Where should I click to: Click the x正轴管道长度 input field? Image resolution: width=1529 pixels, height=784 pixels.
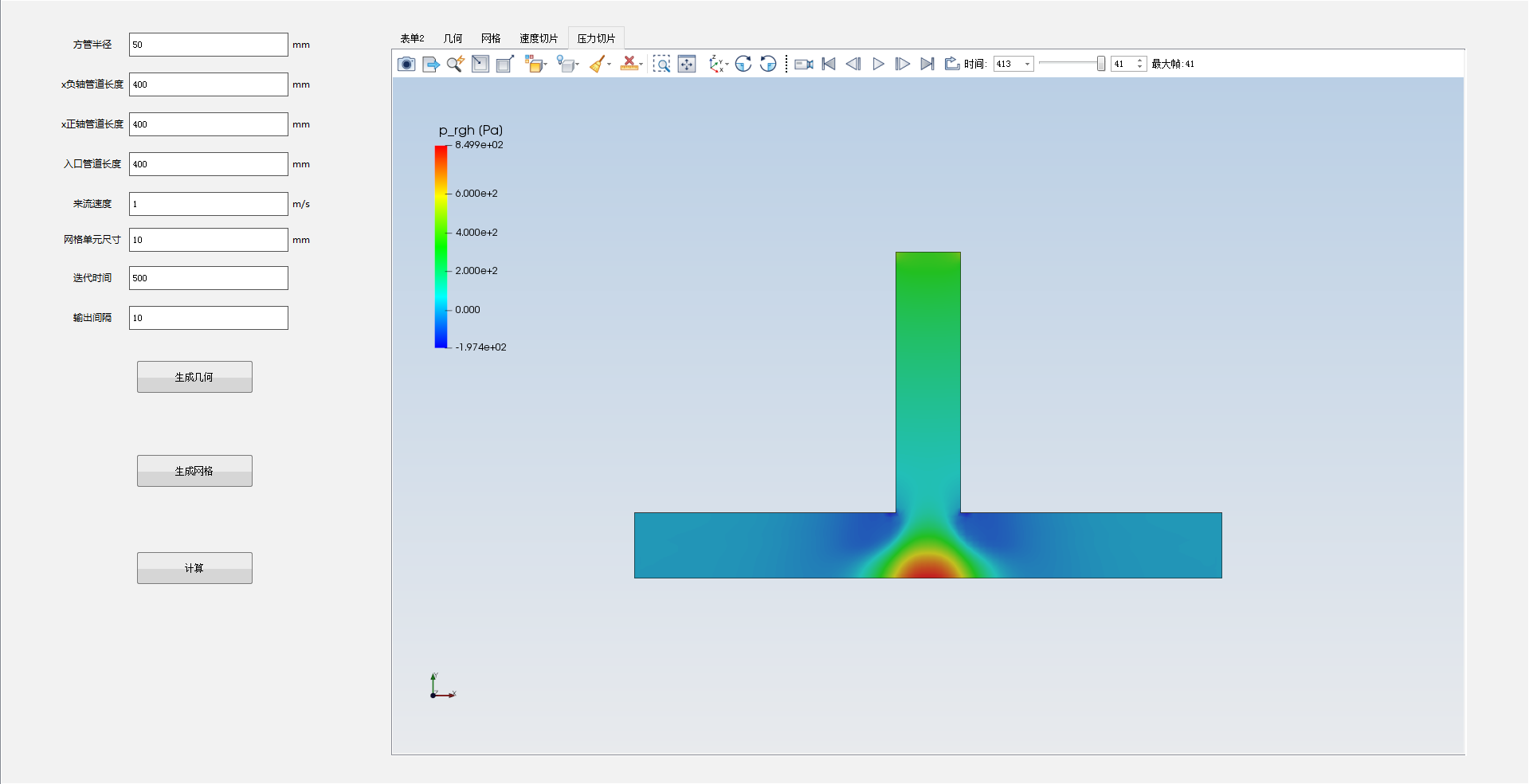point(209,124)
